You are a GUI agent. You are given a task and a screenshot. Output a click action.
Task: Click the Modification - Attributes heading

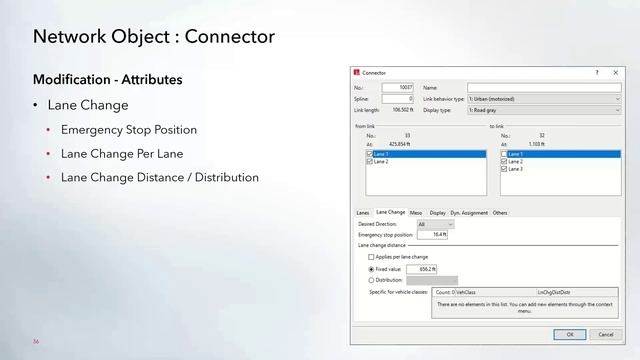[108, 80]
